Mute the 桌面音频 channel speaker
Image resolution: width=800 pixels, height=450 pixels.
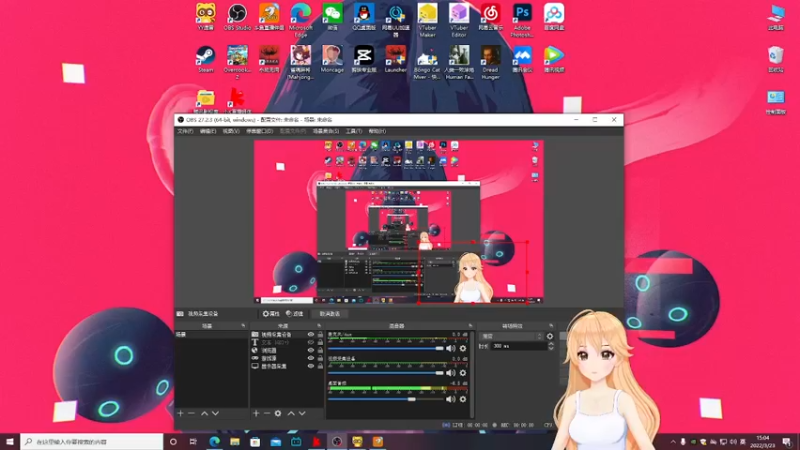click(451, 399)
